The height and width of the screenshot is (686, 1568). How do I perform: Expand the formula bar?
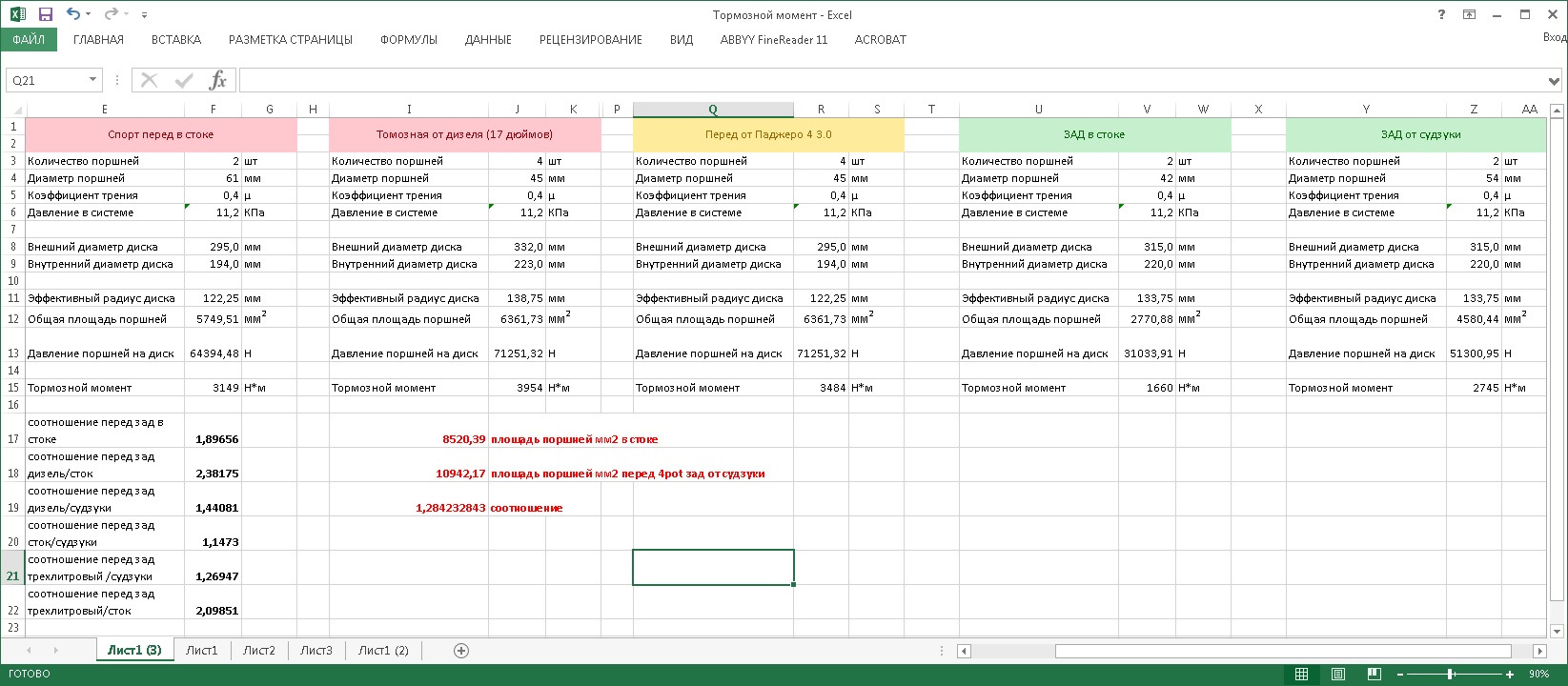1556,81
